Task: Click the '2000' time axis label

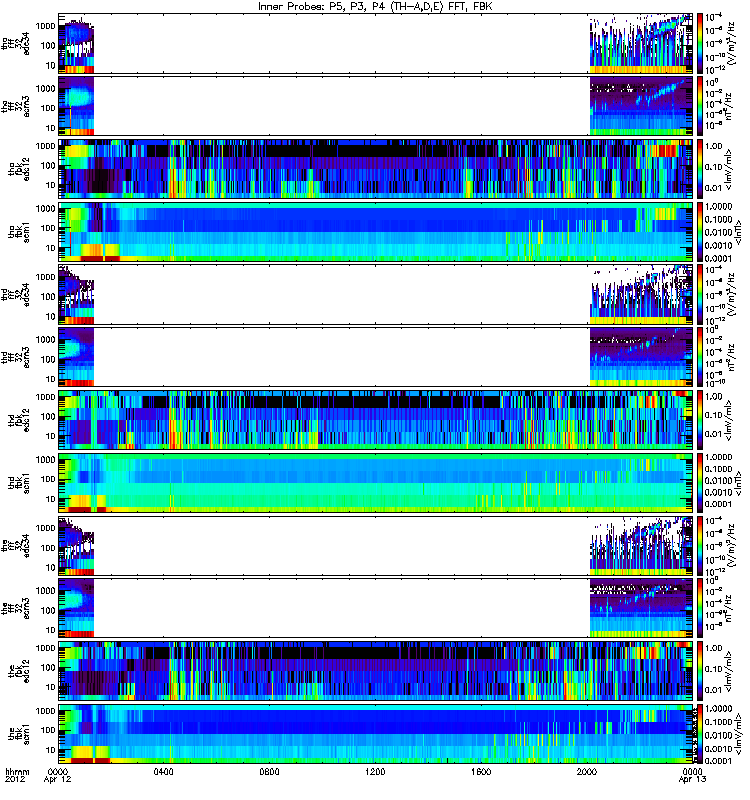Action: [587, 771]
